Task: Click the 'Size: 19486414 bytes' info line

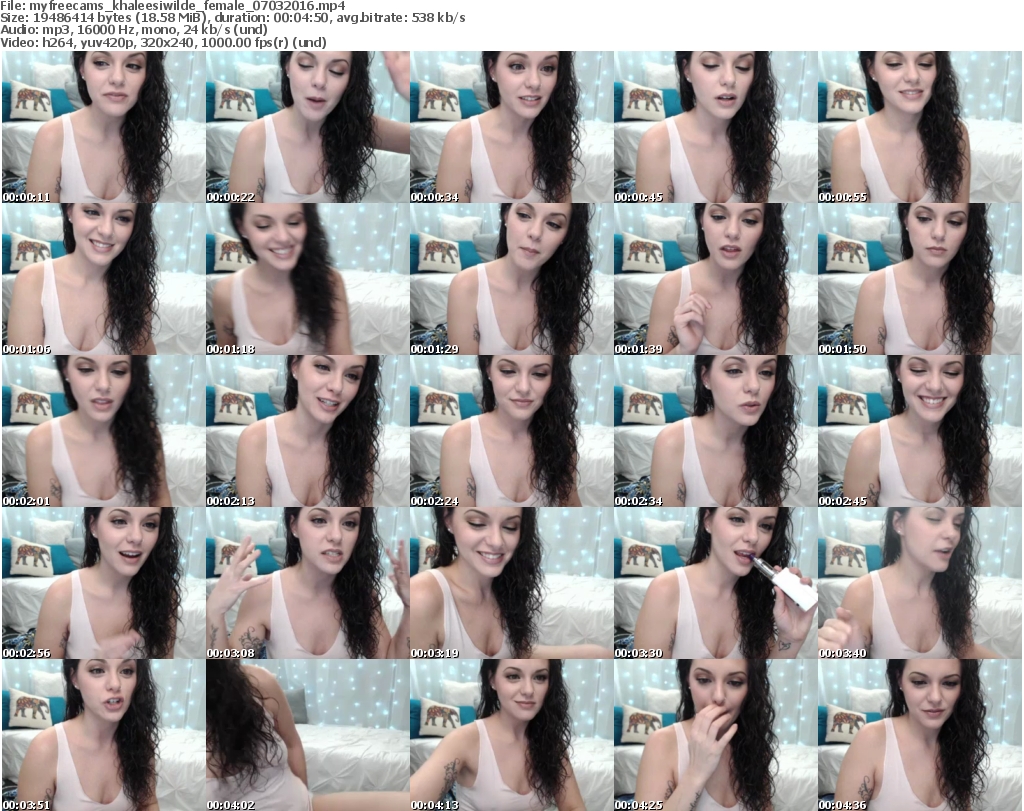Action: pos(233,18)
